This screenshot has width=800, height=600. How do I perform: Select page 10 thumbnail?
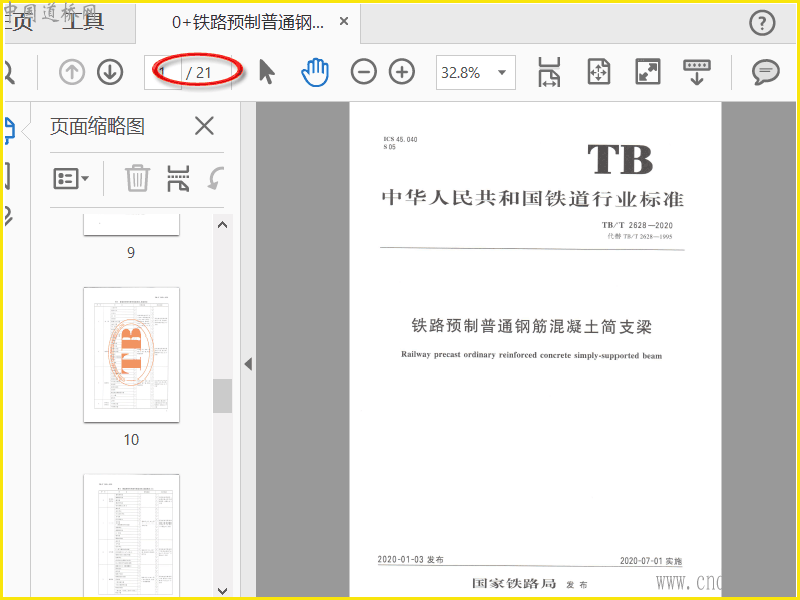131,355
